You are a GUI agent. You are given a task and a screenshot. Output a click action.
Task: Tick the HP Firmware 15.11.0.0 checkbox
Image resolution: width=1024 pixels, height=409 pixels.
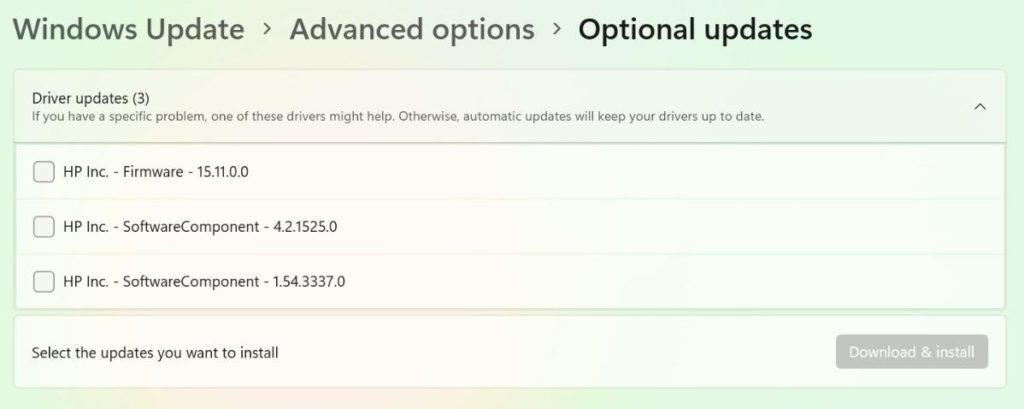click(44, 172)
